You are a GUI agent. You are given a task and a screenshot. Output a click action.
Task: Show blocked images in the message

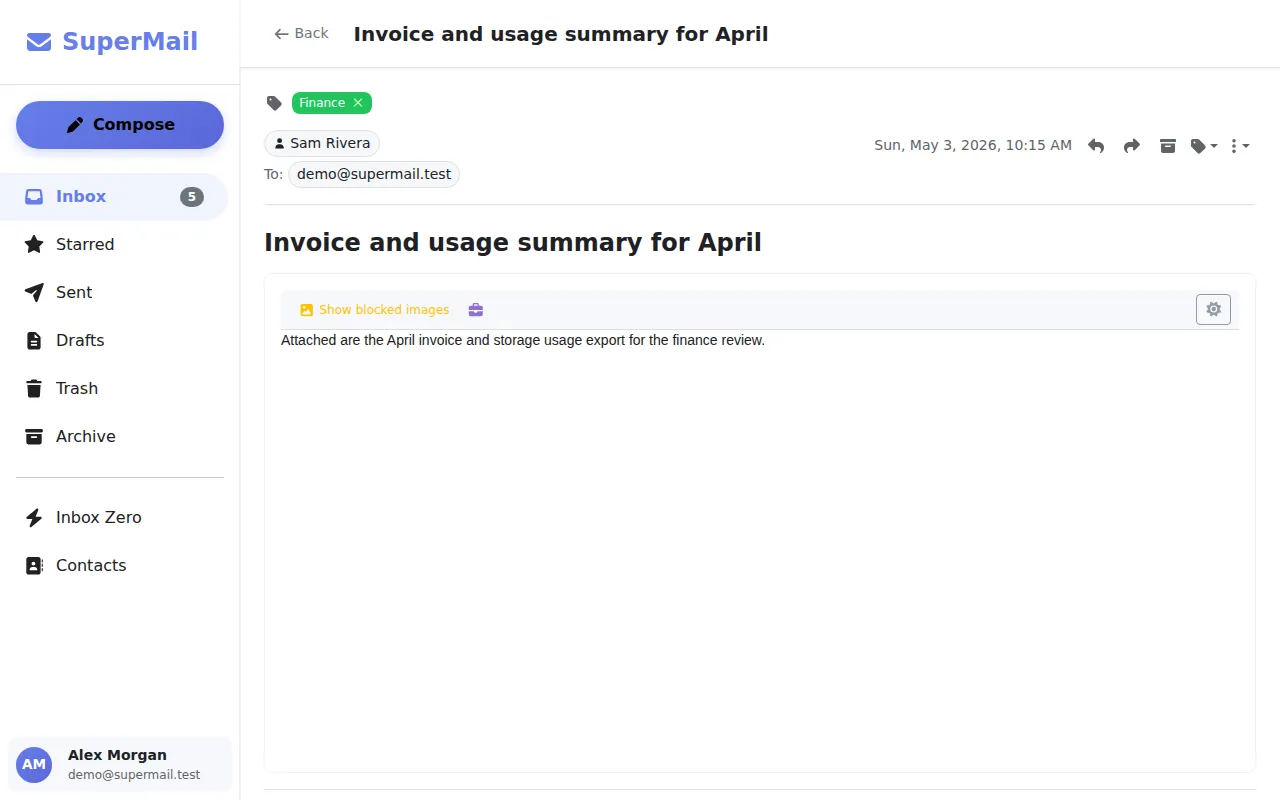point(375,310)
